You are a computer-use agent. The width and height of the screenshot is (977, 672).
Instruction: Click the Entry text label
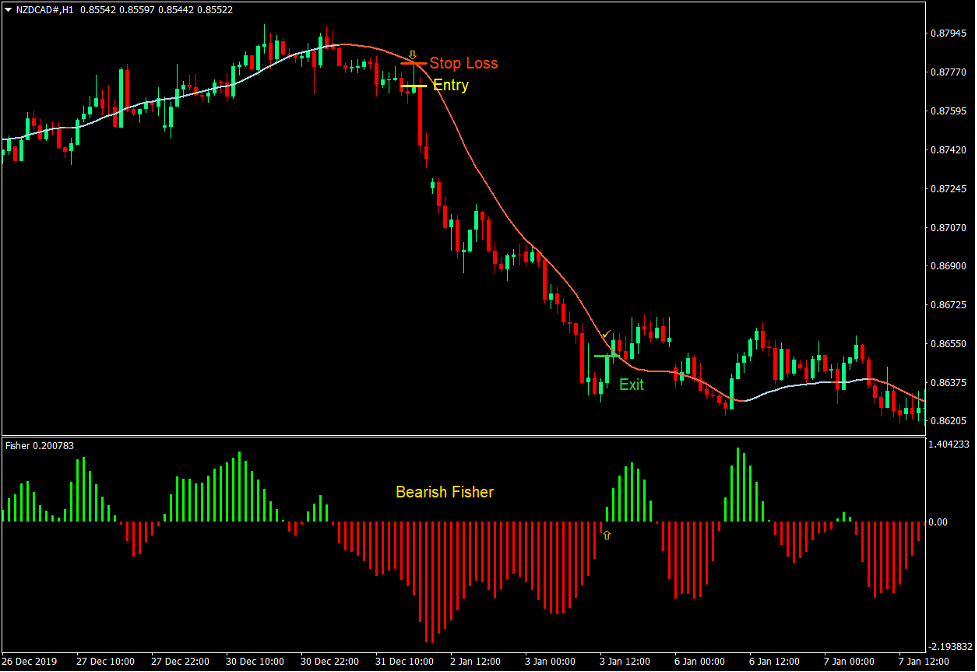tap(450, 86)
